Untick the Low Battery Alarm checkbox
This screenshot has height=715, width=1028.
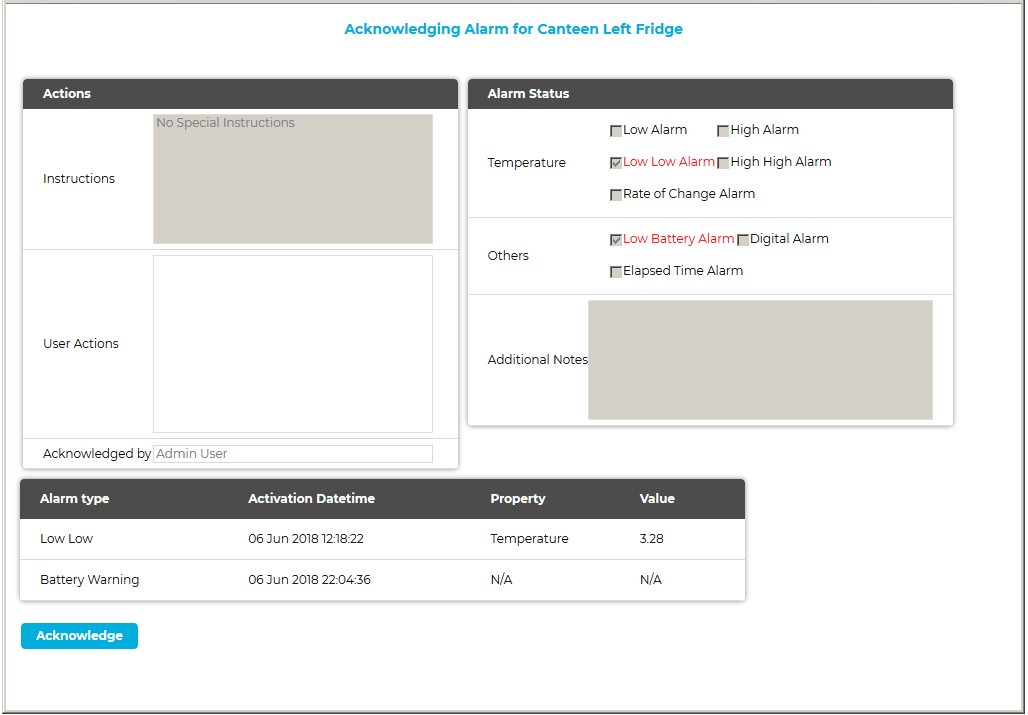[616, 240]
